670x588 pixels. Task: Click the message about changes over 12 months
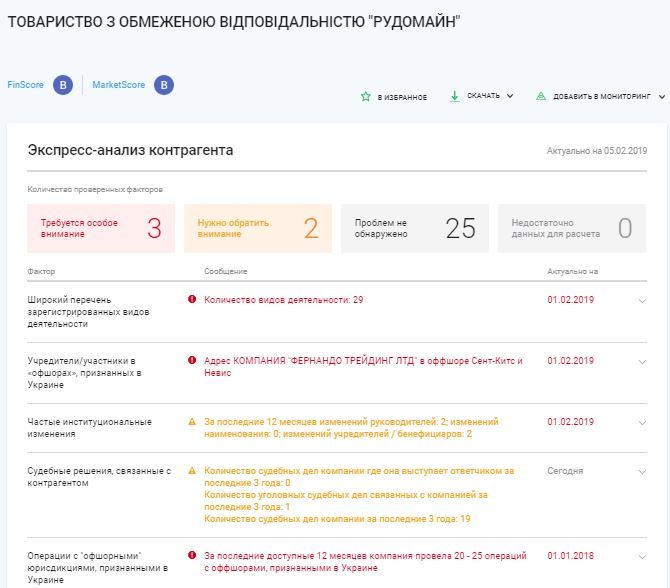point(351,428)
